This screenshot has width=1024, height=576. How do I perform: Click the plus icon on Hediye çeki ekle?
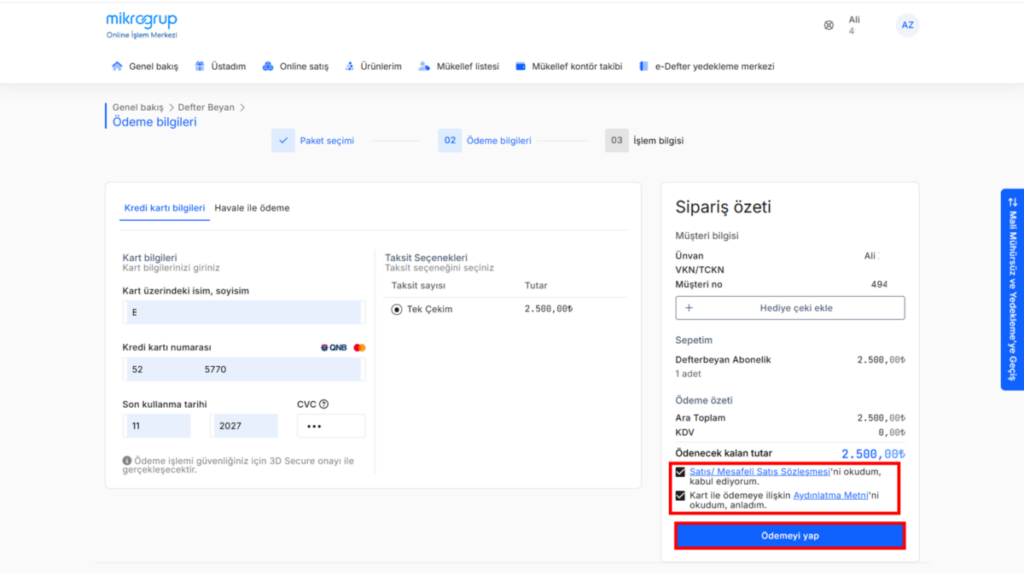[x=689, y=308]
